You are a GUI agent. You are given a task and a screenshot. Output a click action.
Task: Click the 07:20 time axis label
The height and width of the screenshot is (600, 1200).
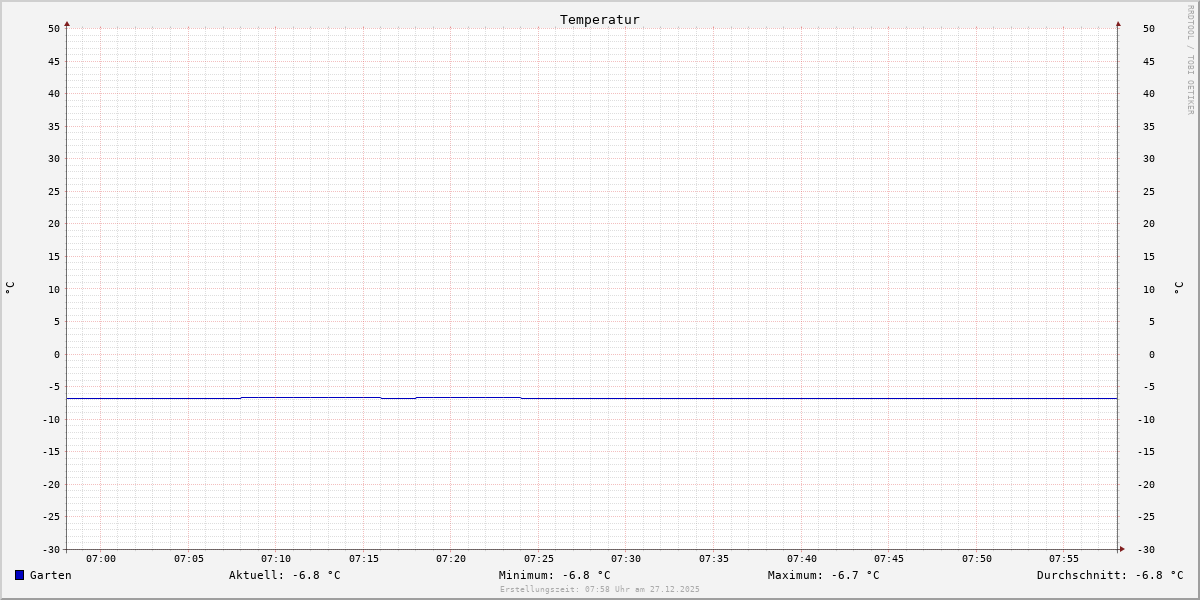coord(451,558)
